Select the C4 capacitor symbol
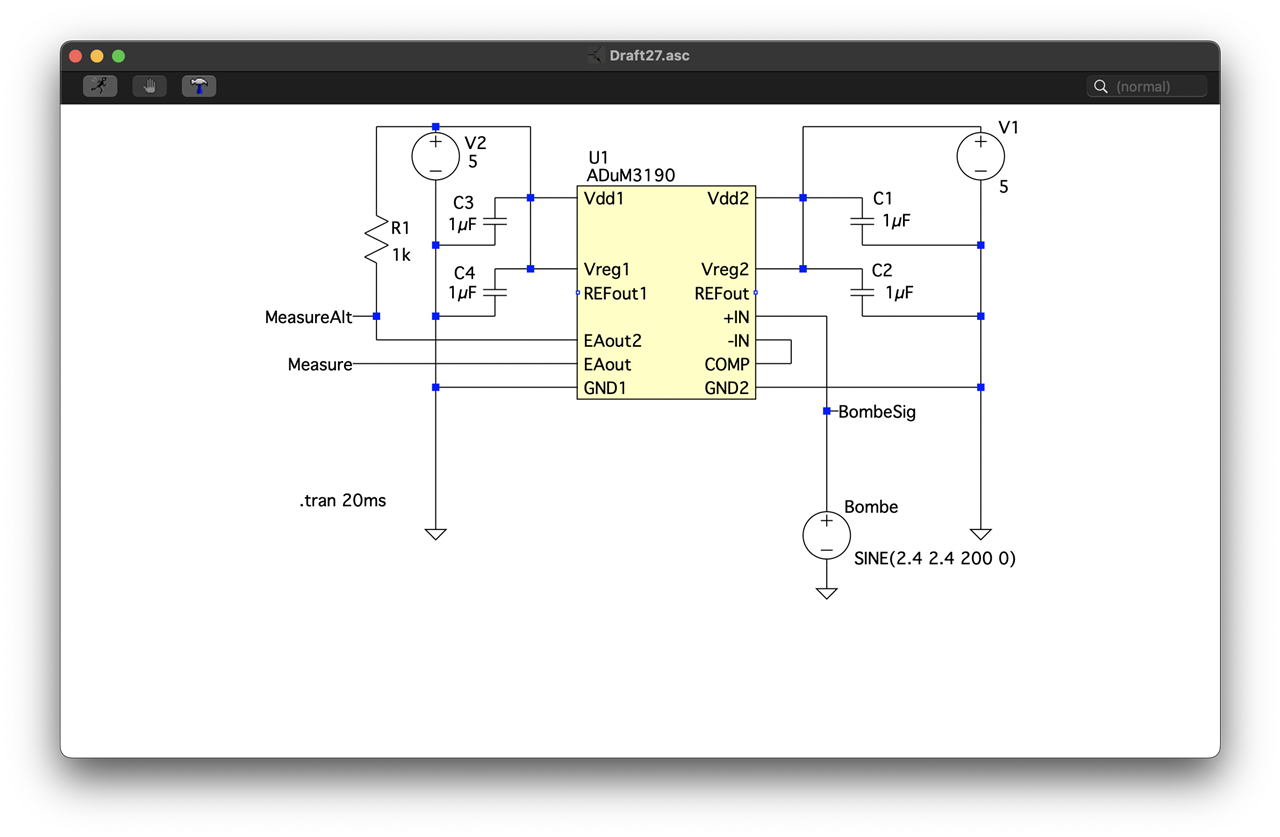This screenshot has height=837, width=1280. coord(494,293)
